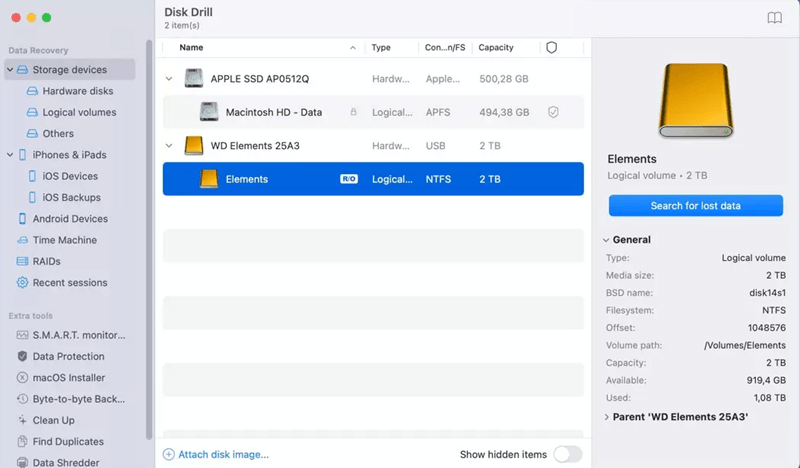Sort by the Type column header
800x468 pixels.
coord(381,47)
